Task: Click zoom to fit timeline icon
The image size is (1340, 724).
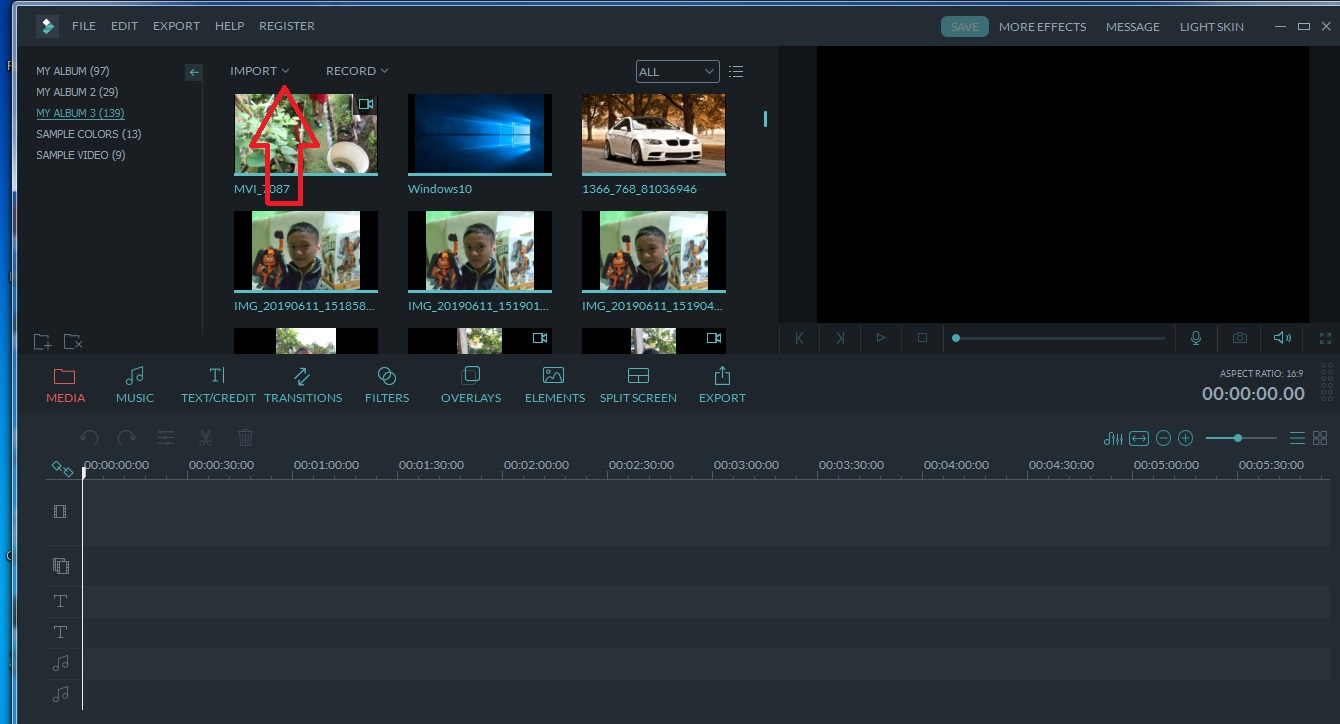Action: point(1139,438)
